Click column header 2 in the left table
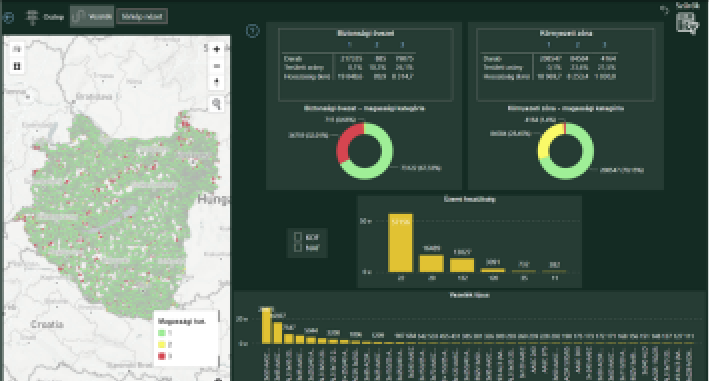 pos(377,45)
